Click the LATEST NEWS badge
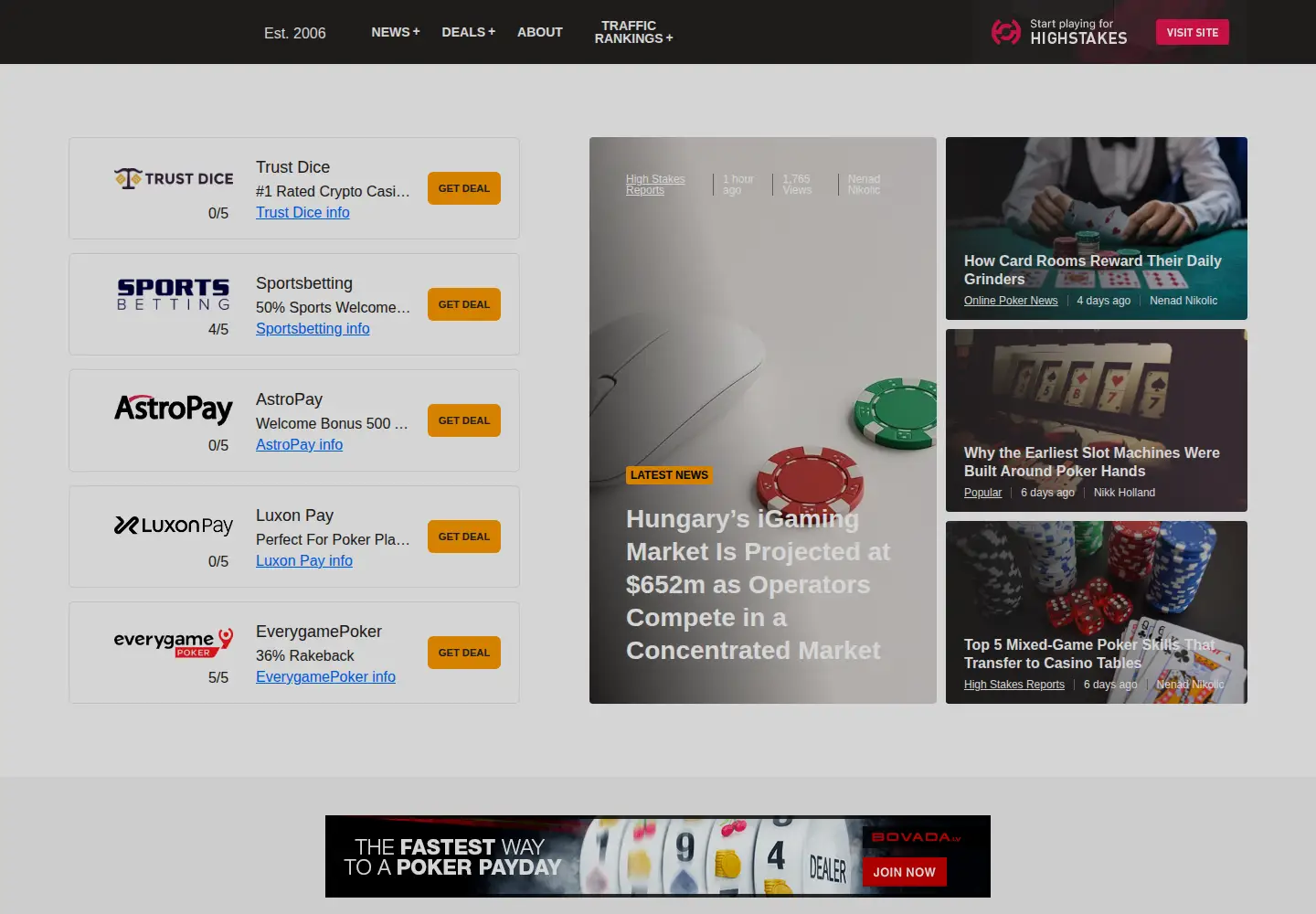The width and height of the screenshot is (1316, 914). point(669,475)
